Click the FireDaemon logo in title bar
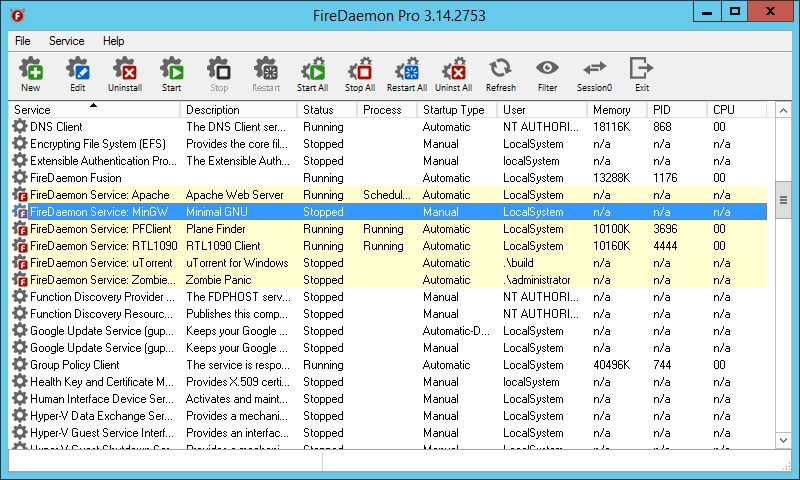This screenshot has width=800, height=480. click(x=17, y=15)
